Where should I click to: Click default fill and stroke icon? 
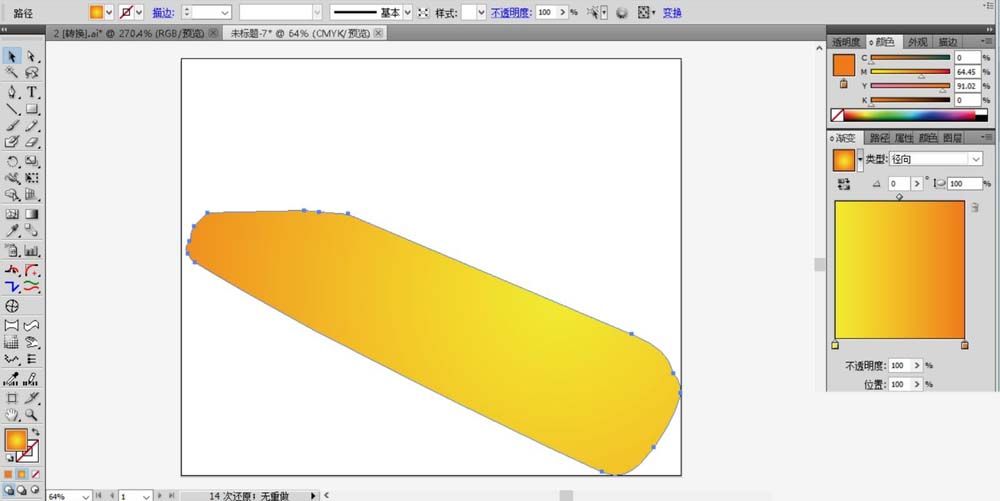(x=10, y=458)
